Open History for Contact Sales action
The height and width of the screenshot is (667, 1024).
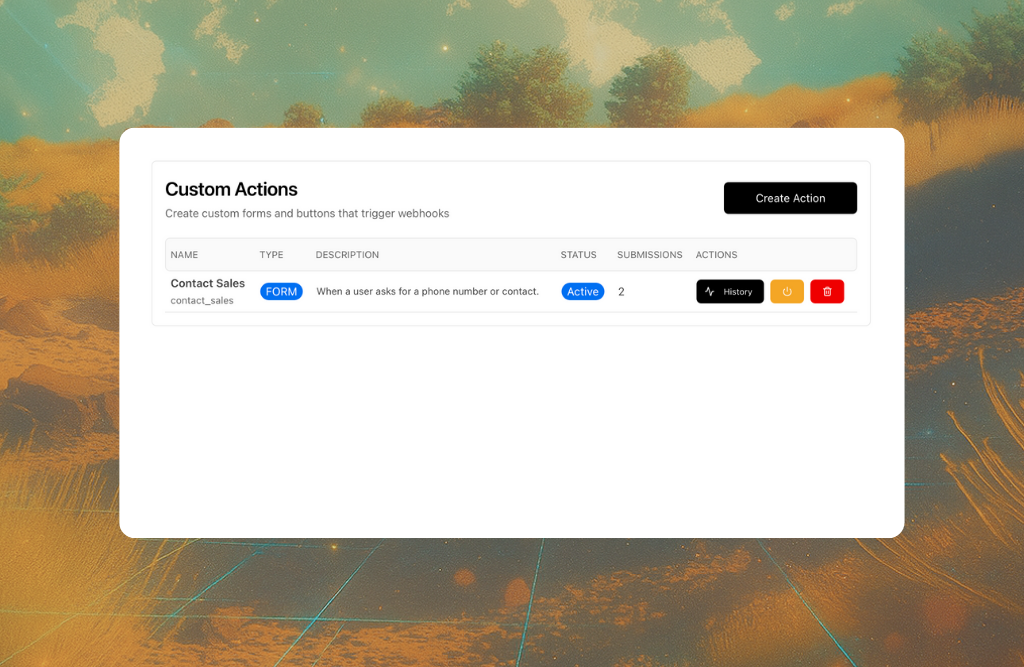click(x=730, y=292)
